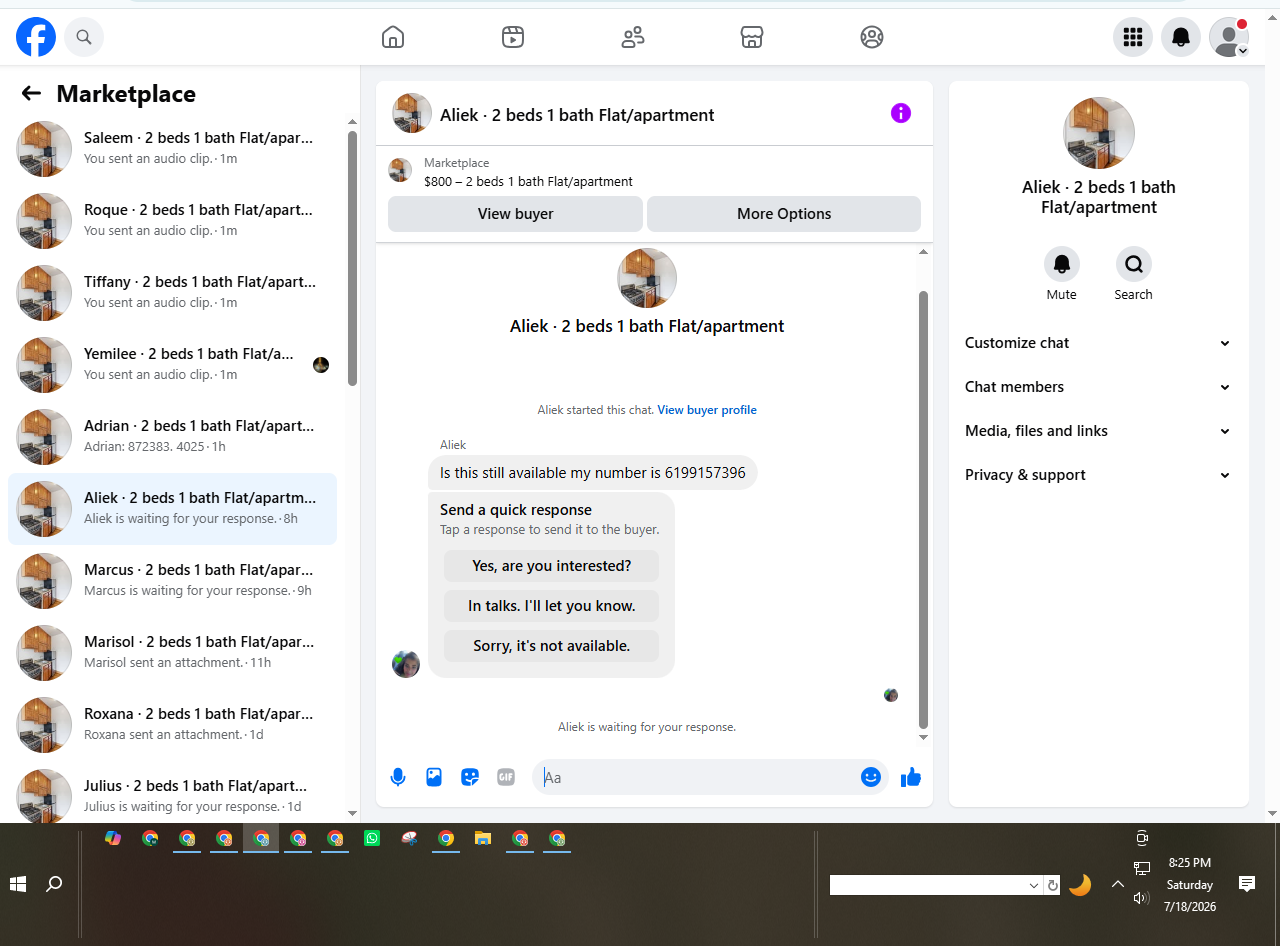Send quick reply "Yes, are you interested?"
This screenshot has height=946, width=1280.
point(552,566)
